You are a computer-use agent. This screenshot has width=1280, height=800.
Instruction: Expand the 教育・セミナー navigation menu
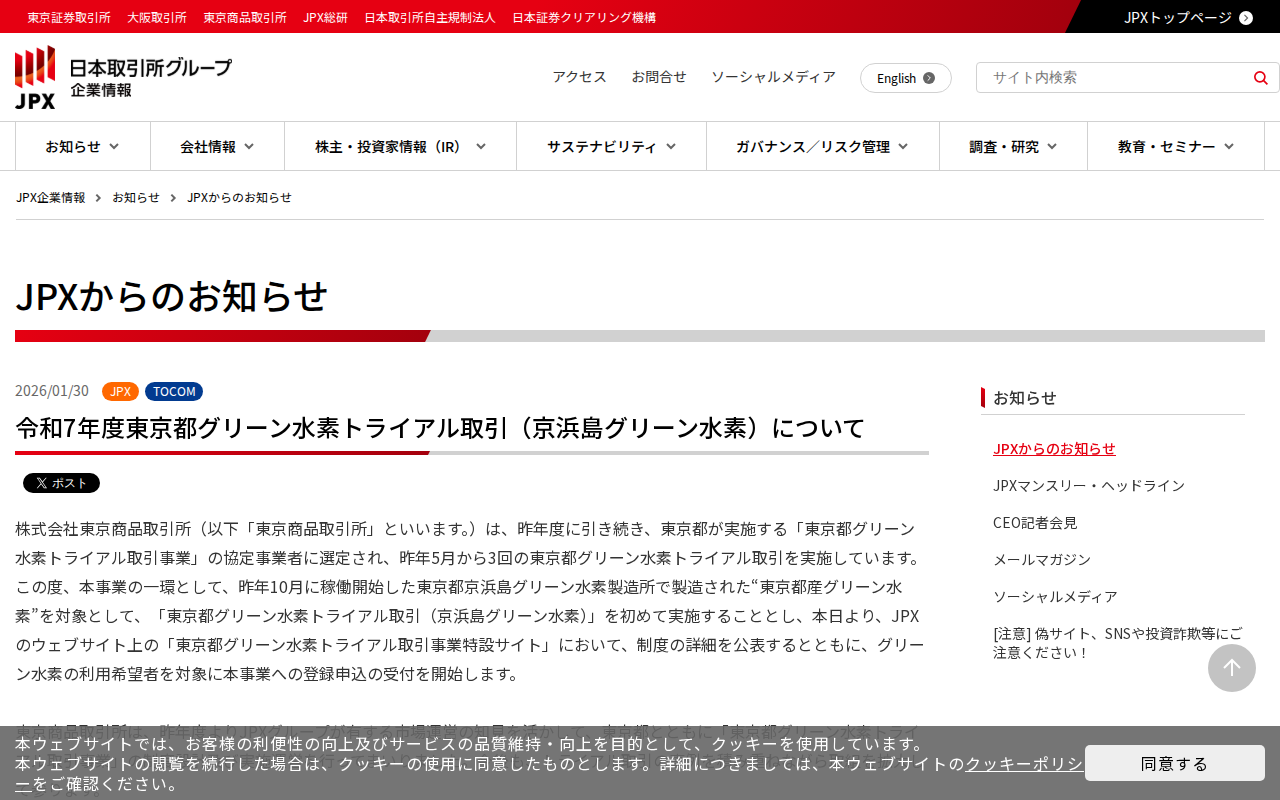click(1176, 146)
